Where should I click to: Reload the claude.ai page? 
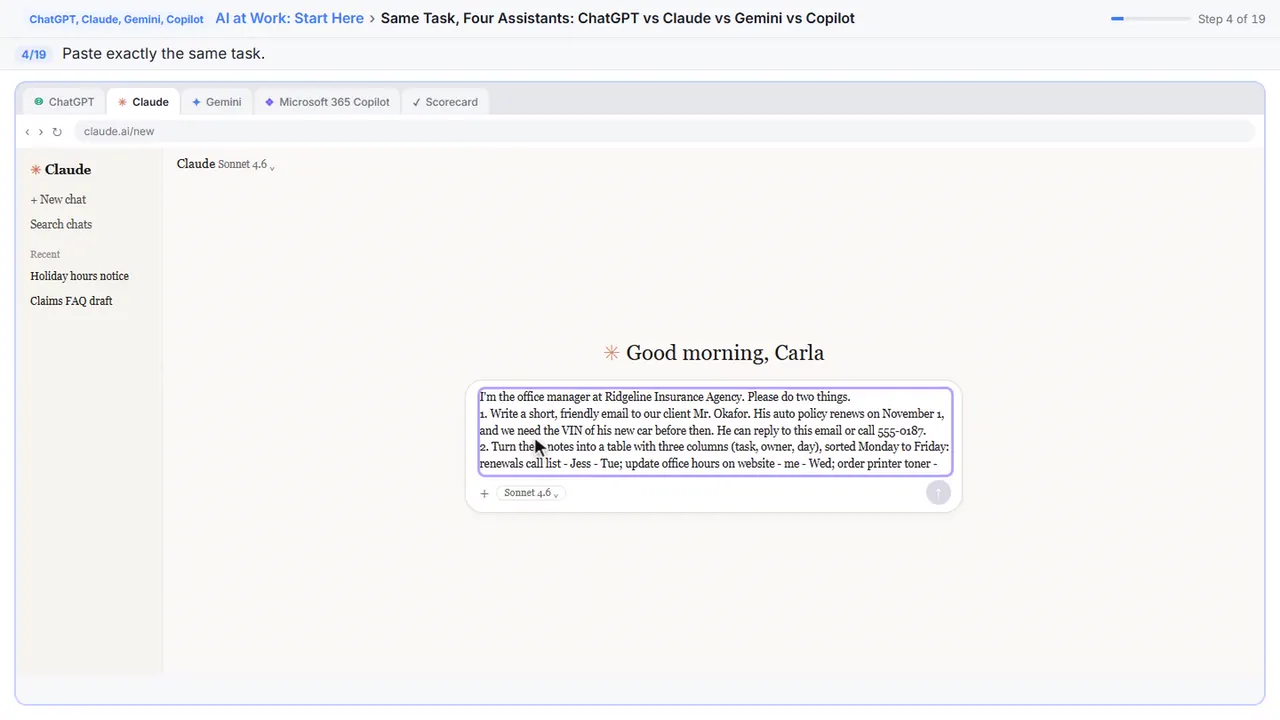coord(57,132)
